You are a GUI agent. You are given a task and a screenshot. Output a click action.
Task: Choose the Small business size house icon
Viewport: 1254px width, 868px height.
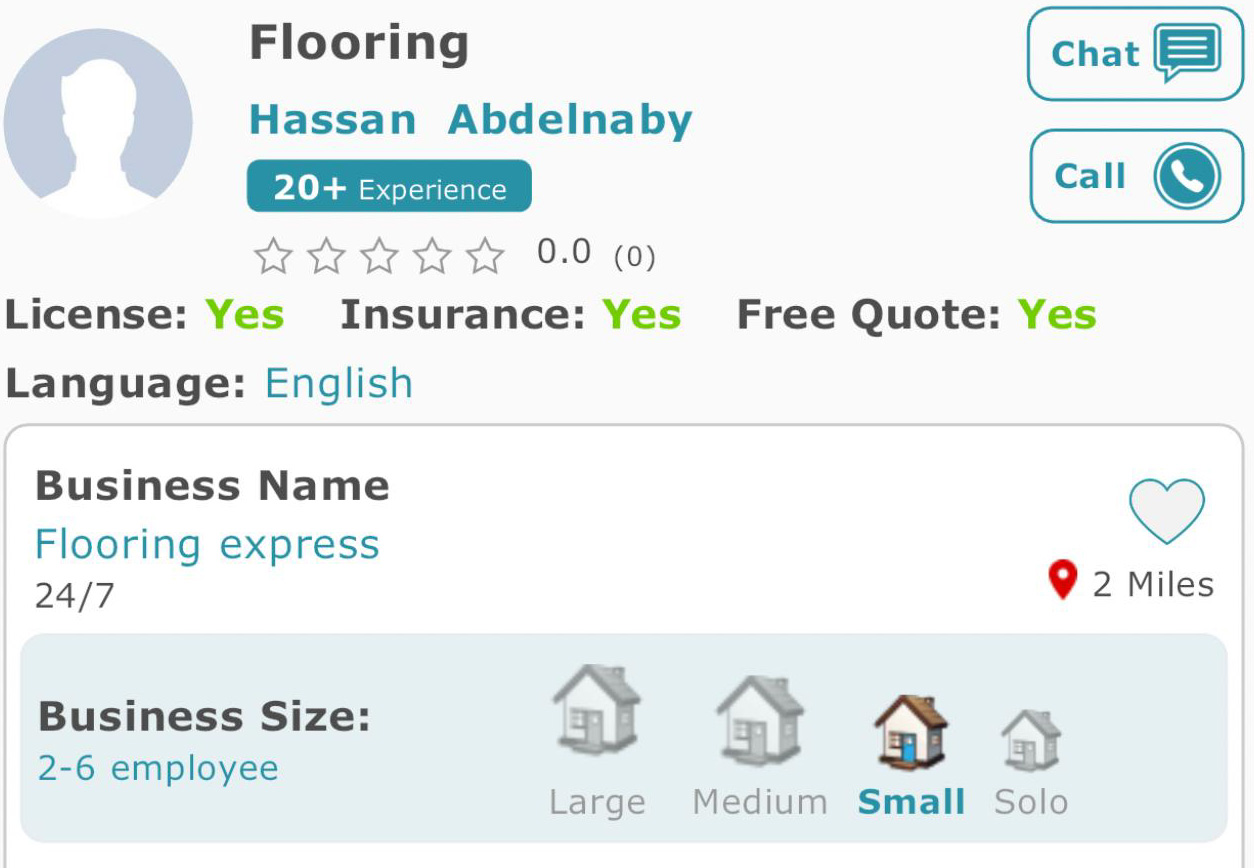tap(911, 730)
